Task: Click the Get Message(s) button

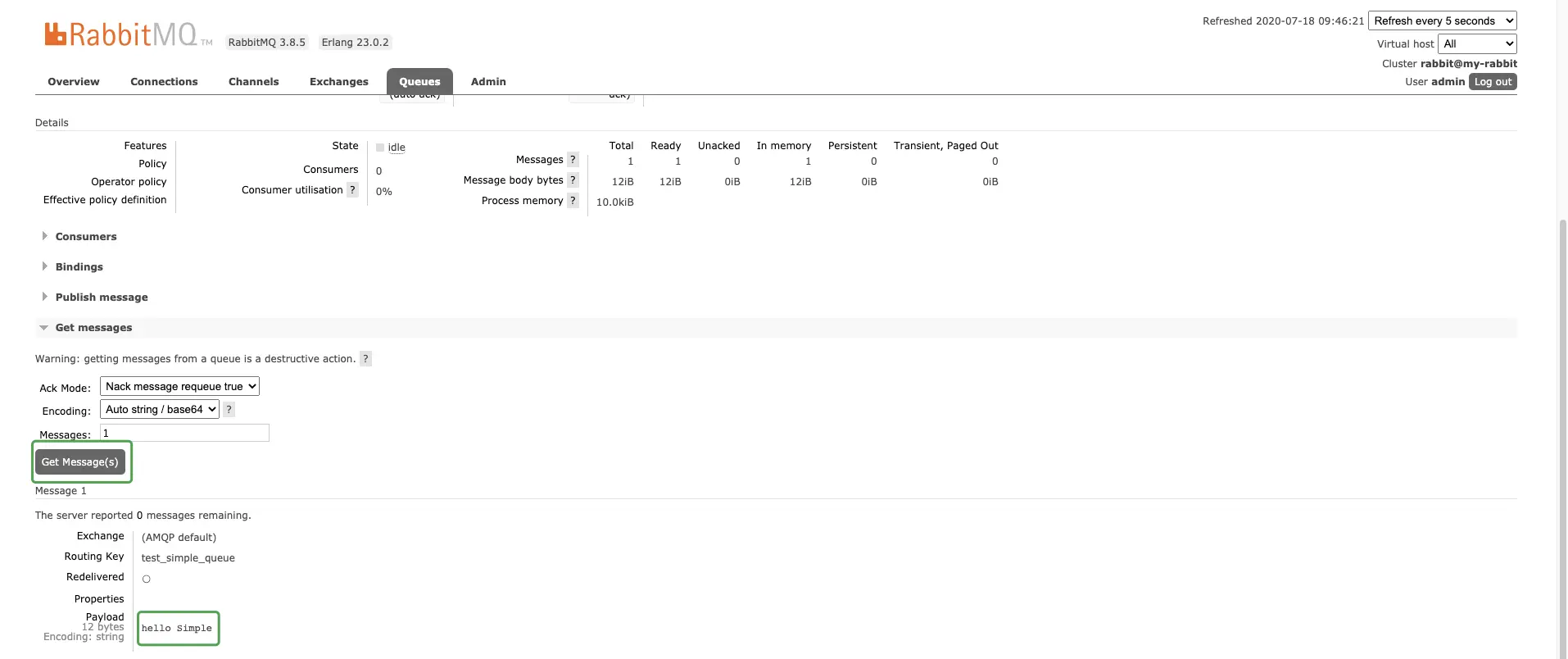Action: tap(80, 462)
